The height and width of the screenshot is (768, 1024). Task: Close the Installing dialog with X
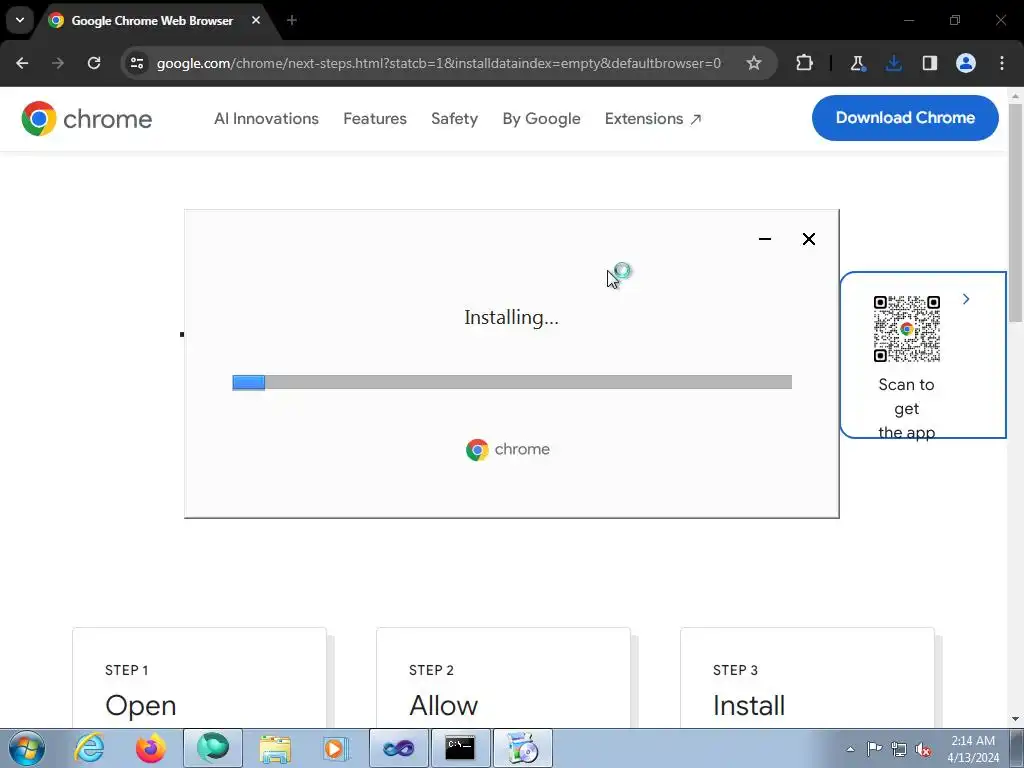808,239
